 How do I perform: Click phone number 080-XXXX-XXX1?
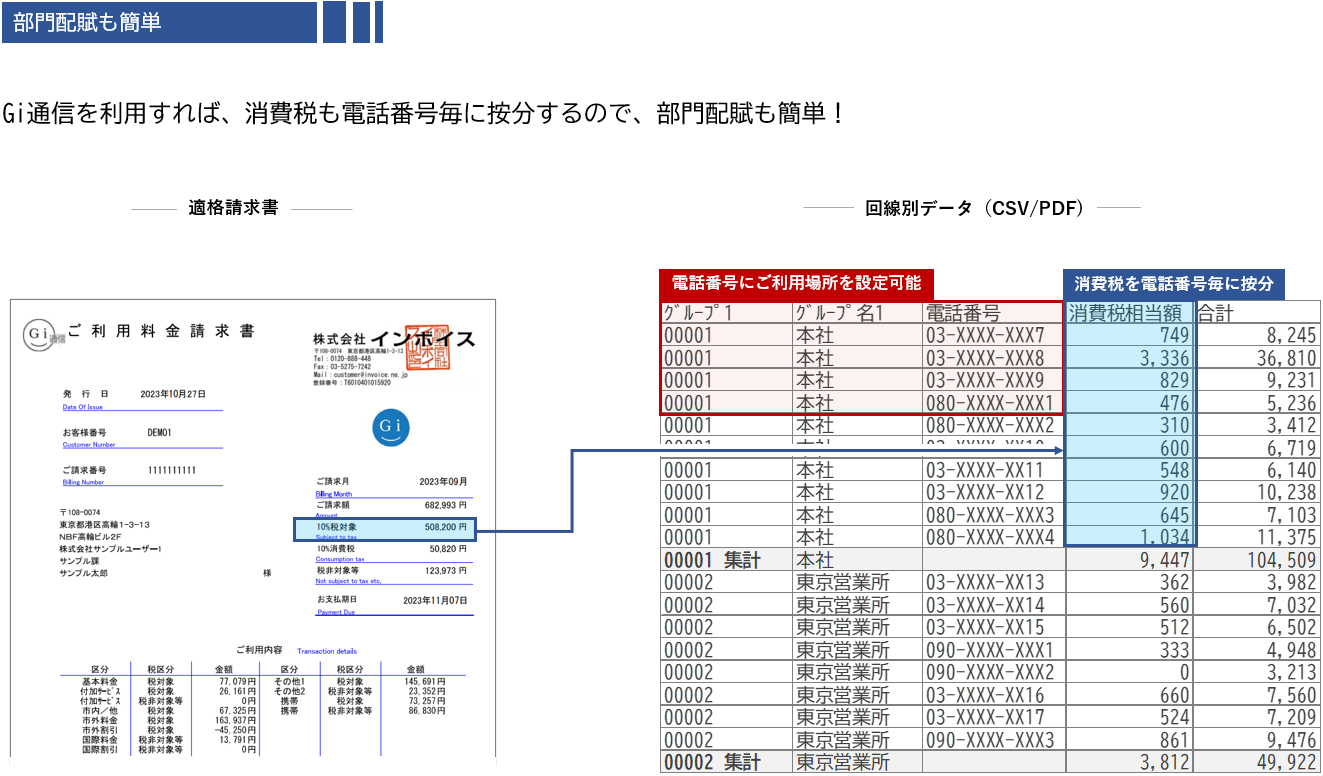tap(990, 404)
